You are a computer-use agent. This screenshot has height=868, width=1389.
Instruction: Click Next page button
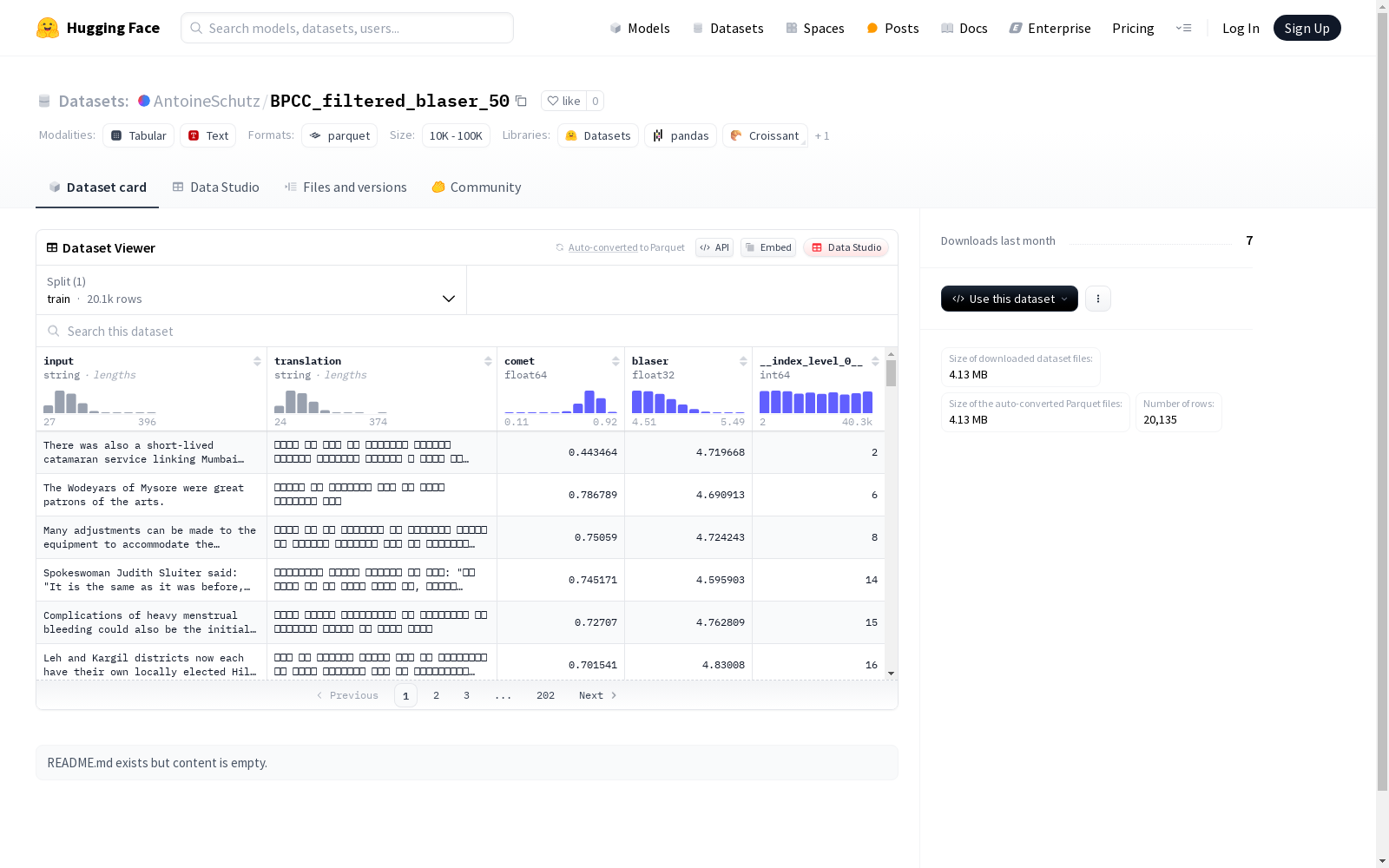tap(598, 695)
